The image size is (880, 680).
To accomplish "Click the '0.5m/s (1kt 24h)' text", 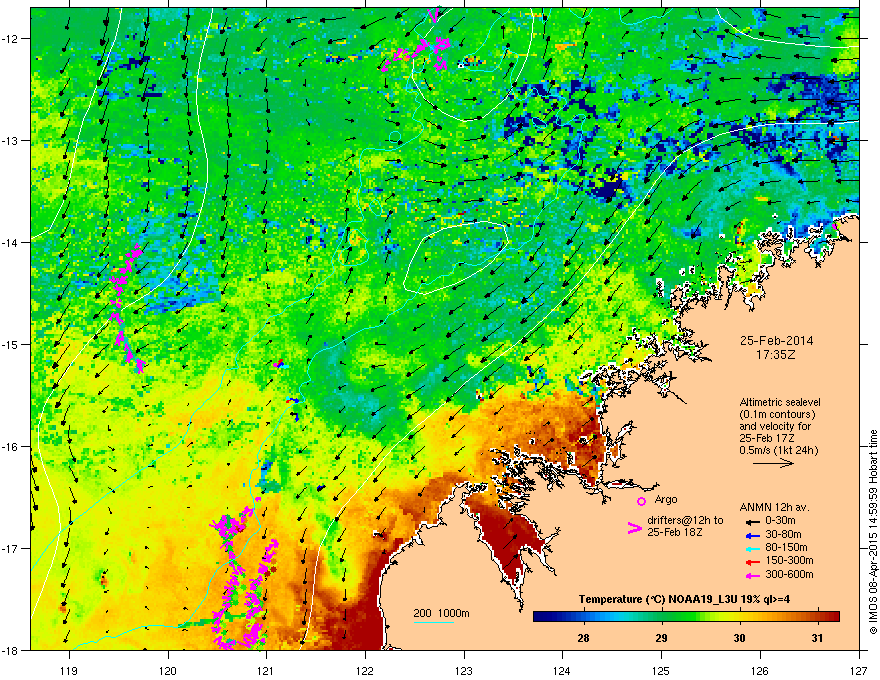I will (x=778, y=450).
